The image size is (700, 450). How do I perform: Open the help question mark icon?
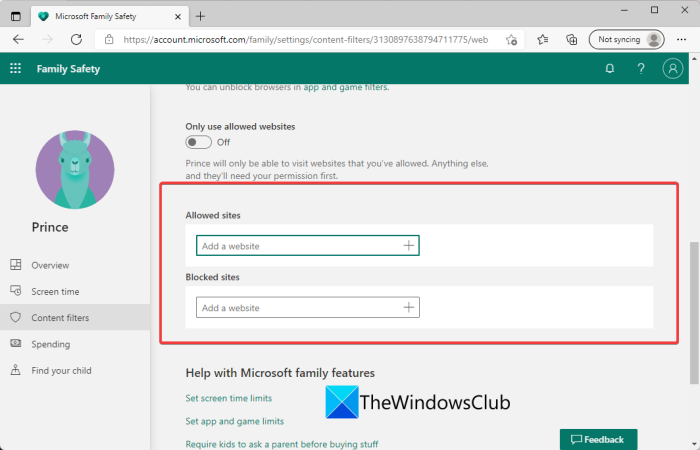(x=641, y=68)
